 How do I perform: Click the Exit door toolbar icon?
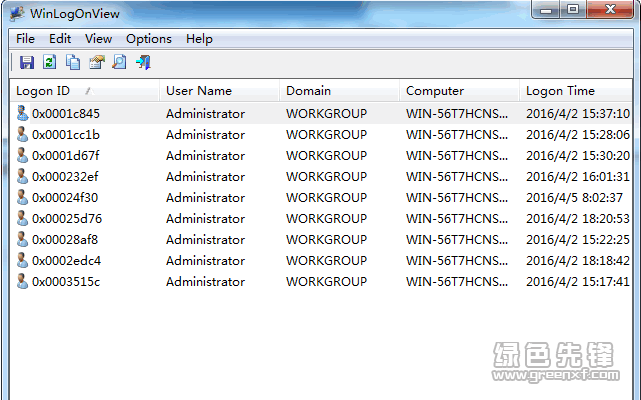pos(143,63)
